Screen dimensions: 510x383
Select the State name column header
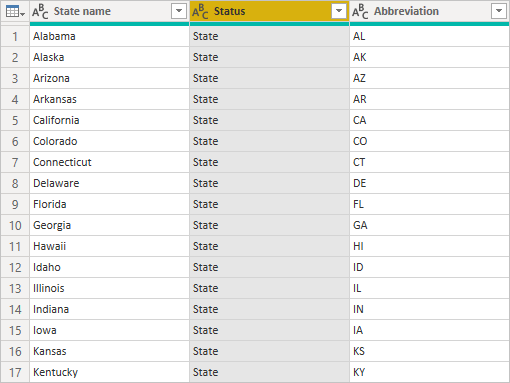[x=109, y=12]
